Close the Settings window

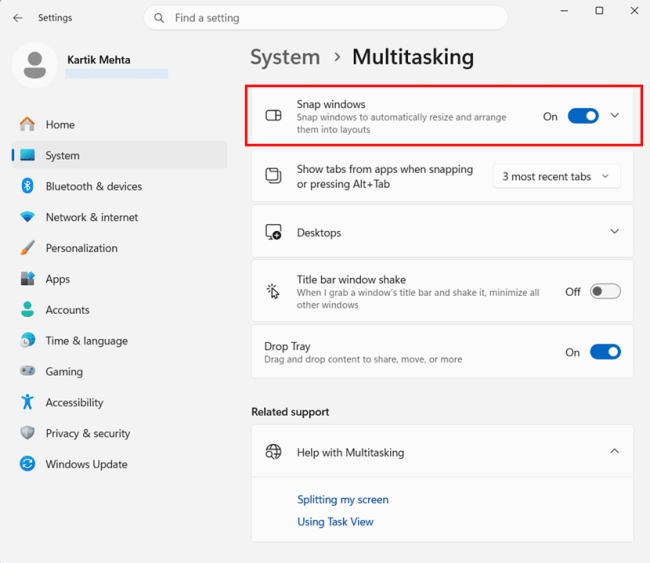[634, 11]
